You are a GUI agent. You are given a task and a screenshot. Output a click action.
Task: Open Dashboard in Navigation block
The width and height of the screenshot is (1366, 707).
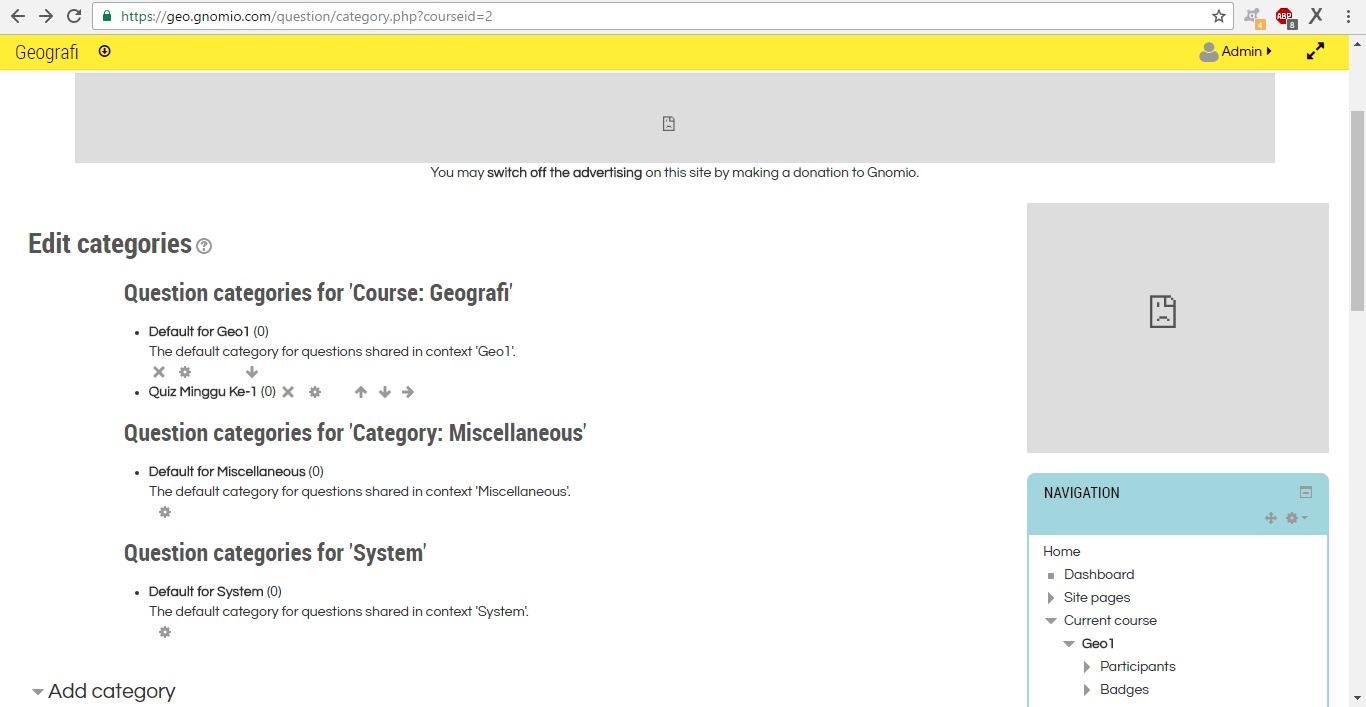(1099, 574)
